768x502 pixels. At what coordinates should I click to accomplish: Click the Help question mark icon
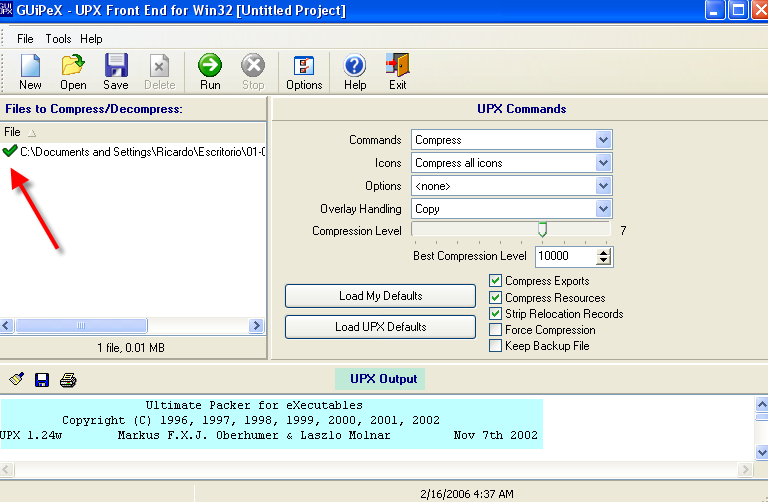pyautogui.click(x=355, y=67)
